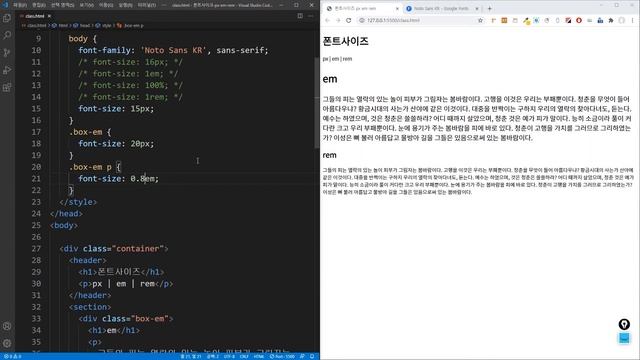Click the Chrome back arrow
Viewport: 640px width, 360px height.
[327, 20]
